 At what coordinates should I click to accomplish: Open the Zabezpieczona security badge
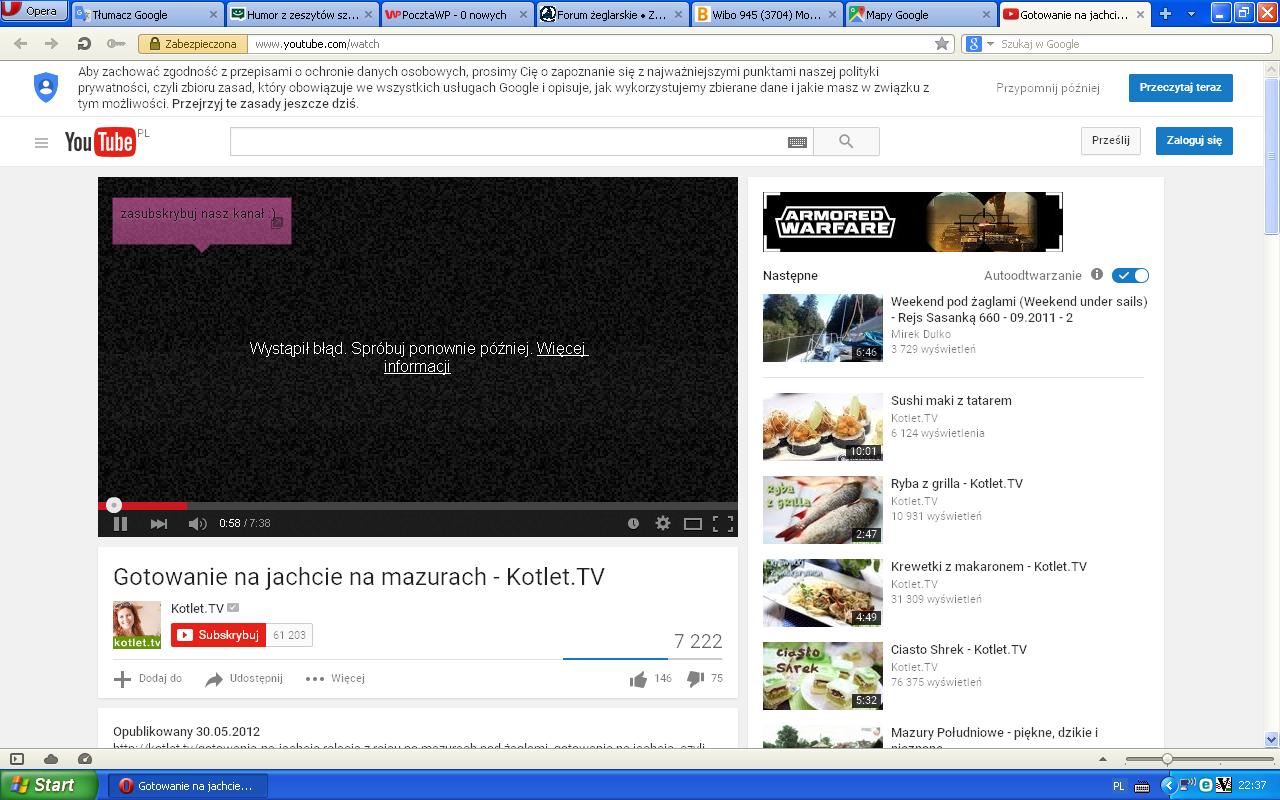click(193, 44)
